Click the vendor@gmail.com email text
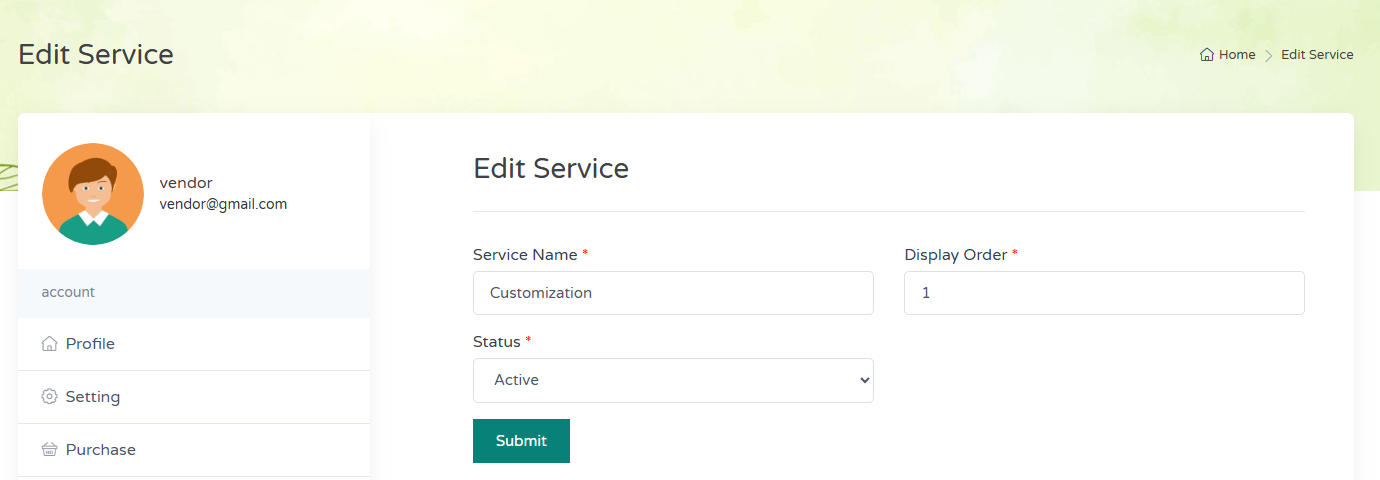1380x480 pixels. [223, 204]
